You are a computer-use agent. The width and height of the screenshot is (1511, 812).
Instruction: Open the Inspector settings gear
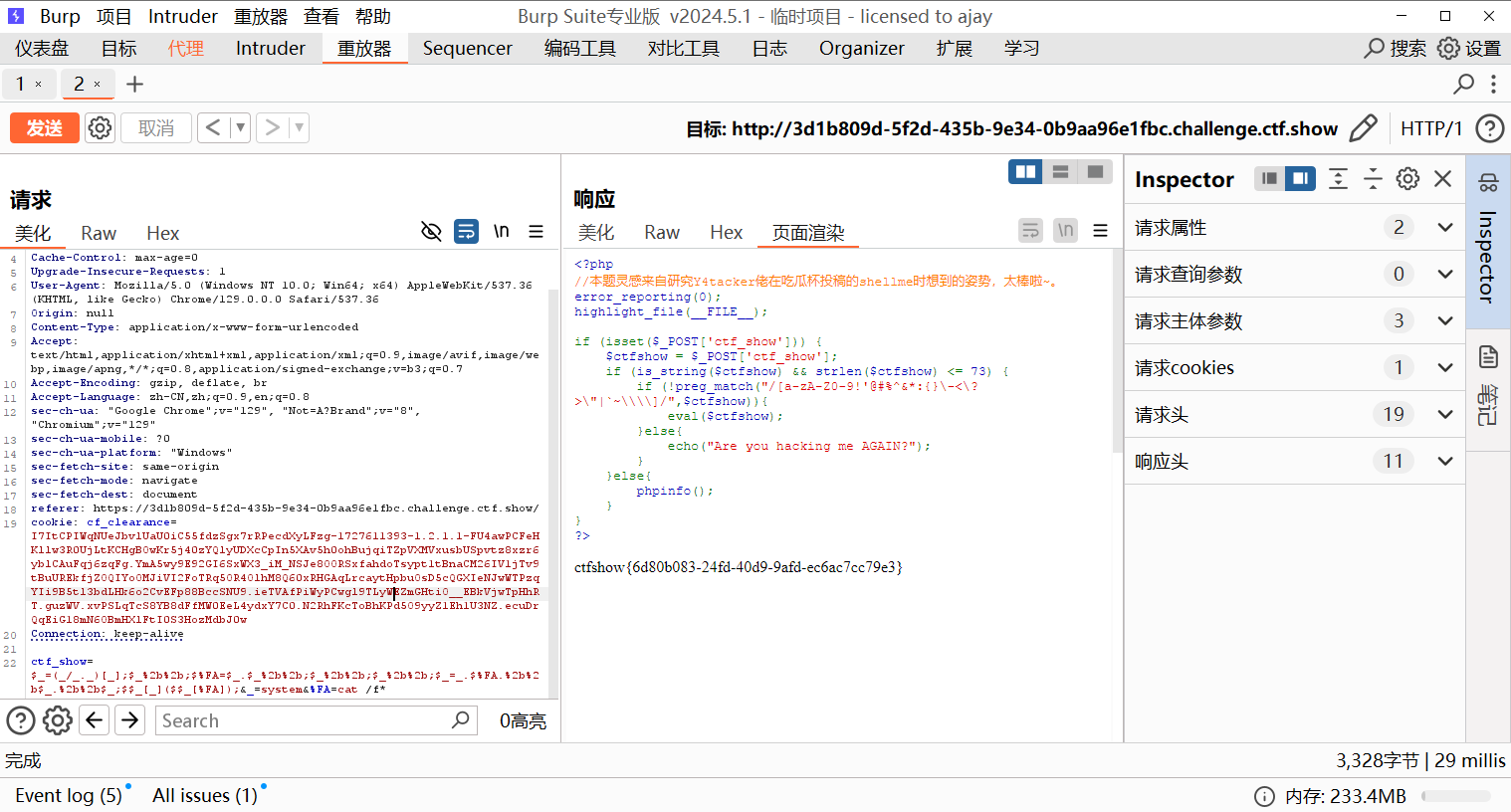[x=1407, y=179]
